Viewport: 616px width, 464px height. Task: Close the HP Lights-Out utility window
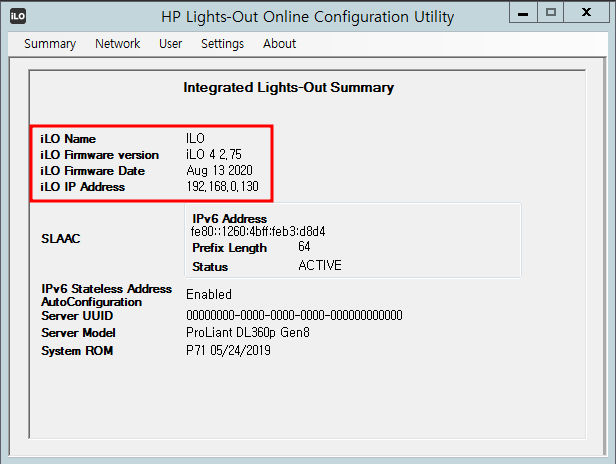tap(587, 13)
